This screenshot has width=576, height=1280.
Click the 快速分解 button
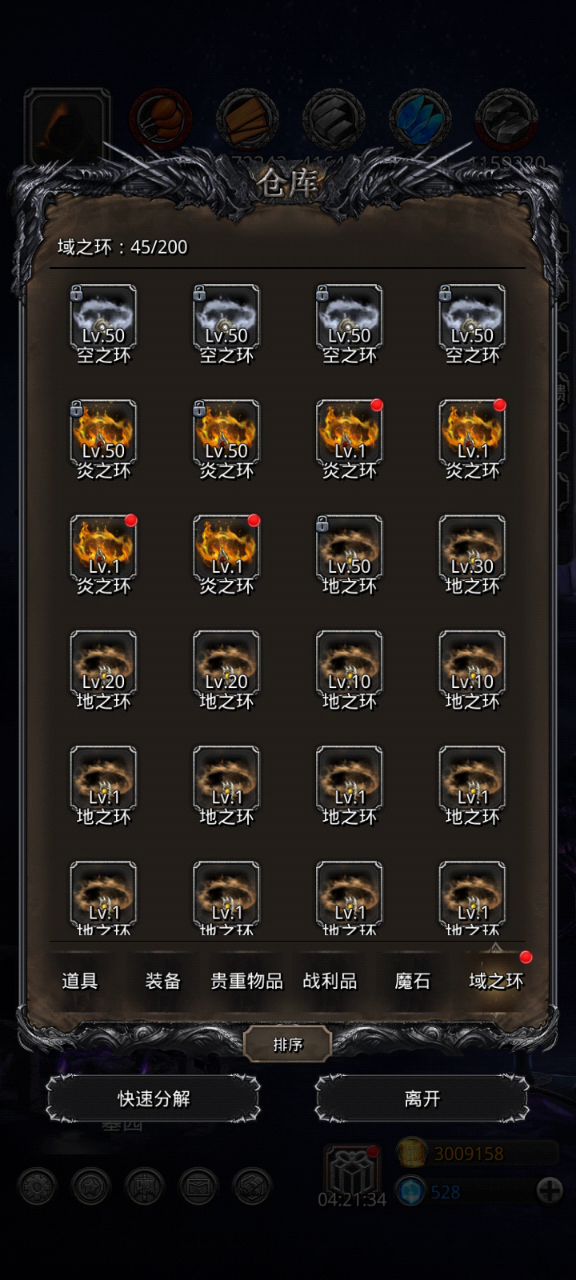point(153,1099)
